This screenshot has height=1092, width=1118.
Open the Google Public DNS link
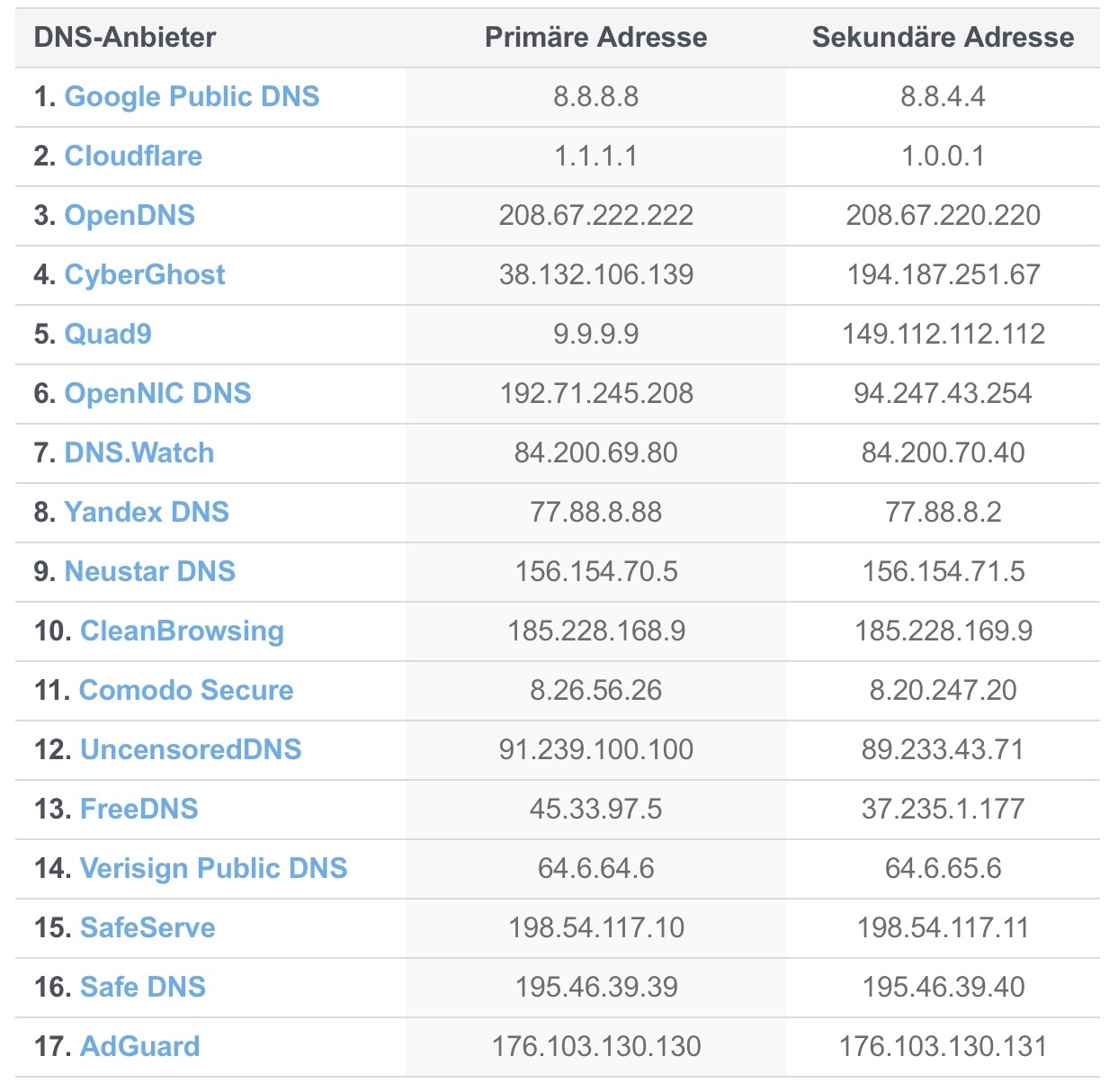192,97
